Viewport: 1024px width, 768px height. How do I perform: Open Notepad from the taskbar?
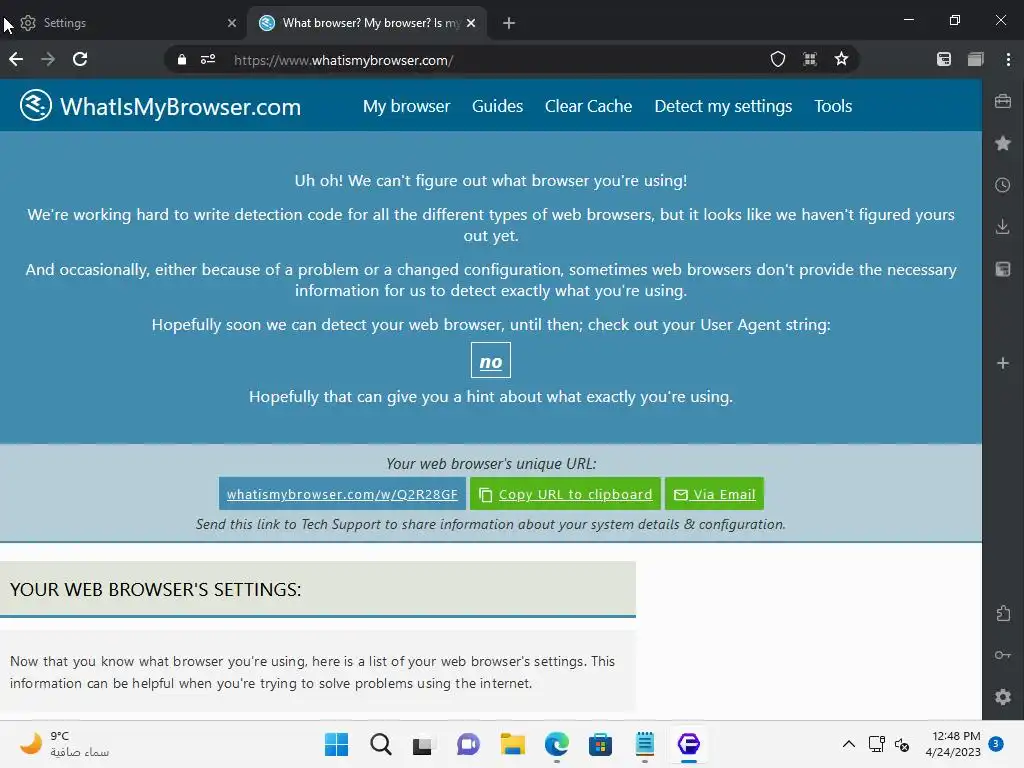click(645, 744)
